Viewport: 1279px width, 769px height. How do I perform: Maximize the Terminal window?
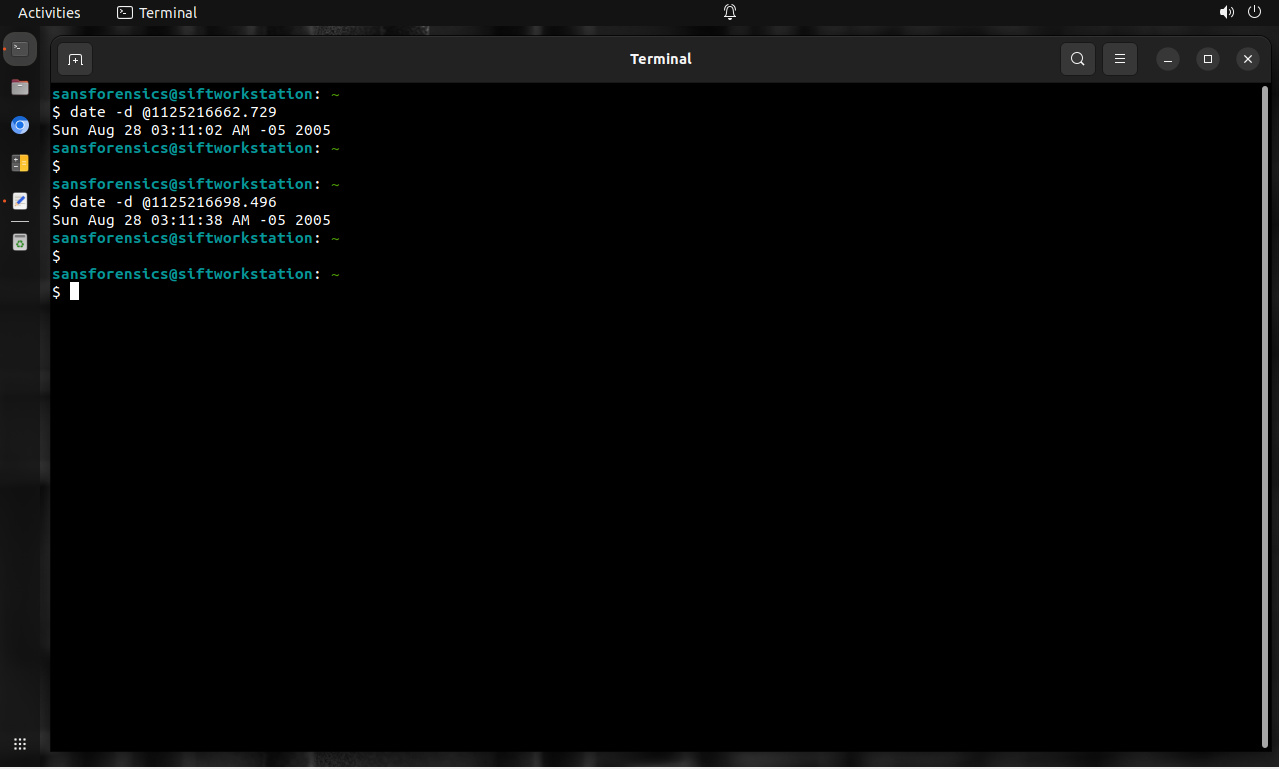[x=1208, y=59]
